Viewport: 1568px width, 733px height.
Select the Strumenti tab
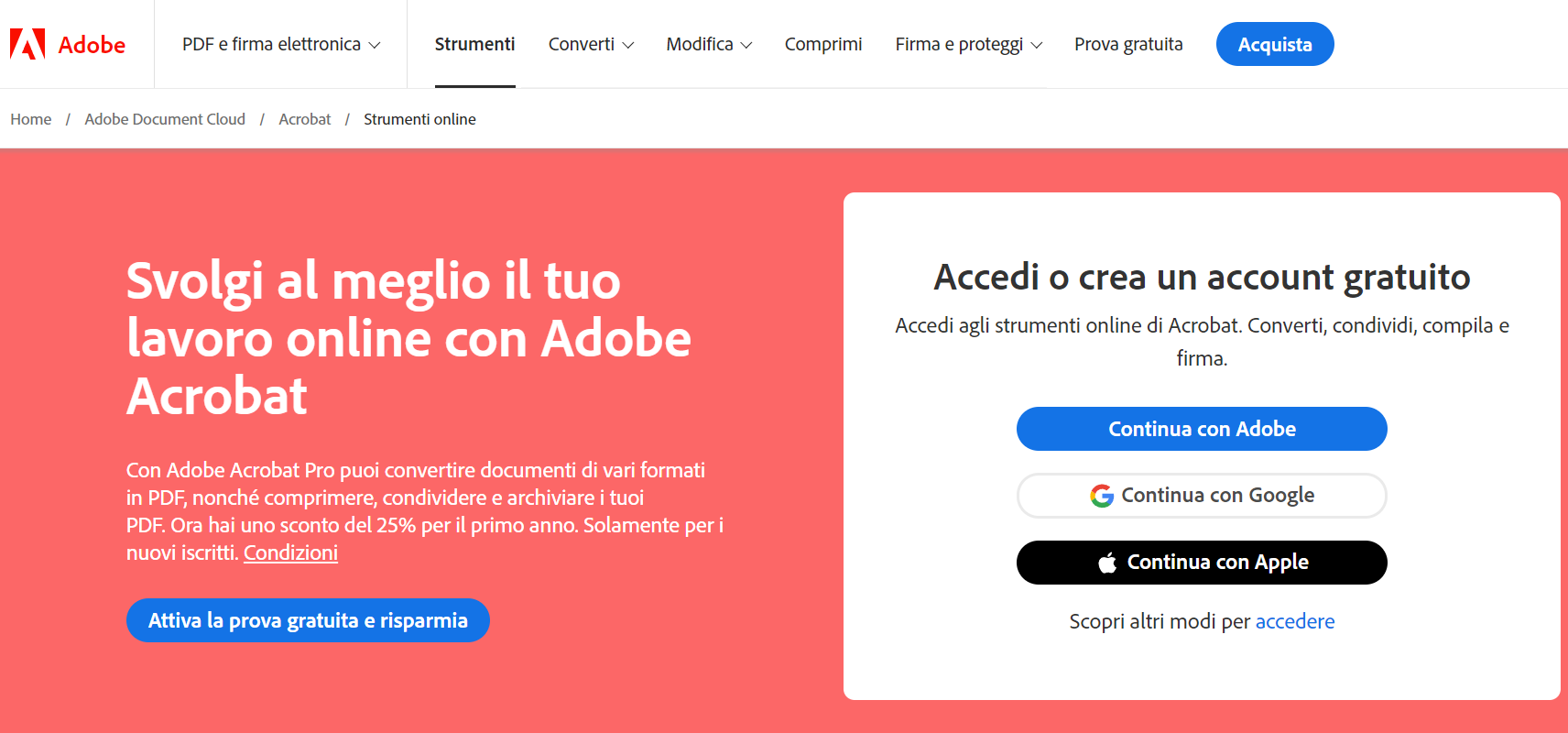tap(474, 43)
